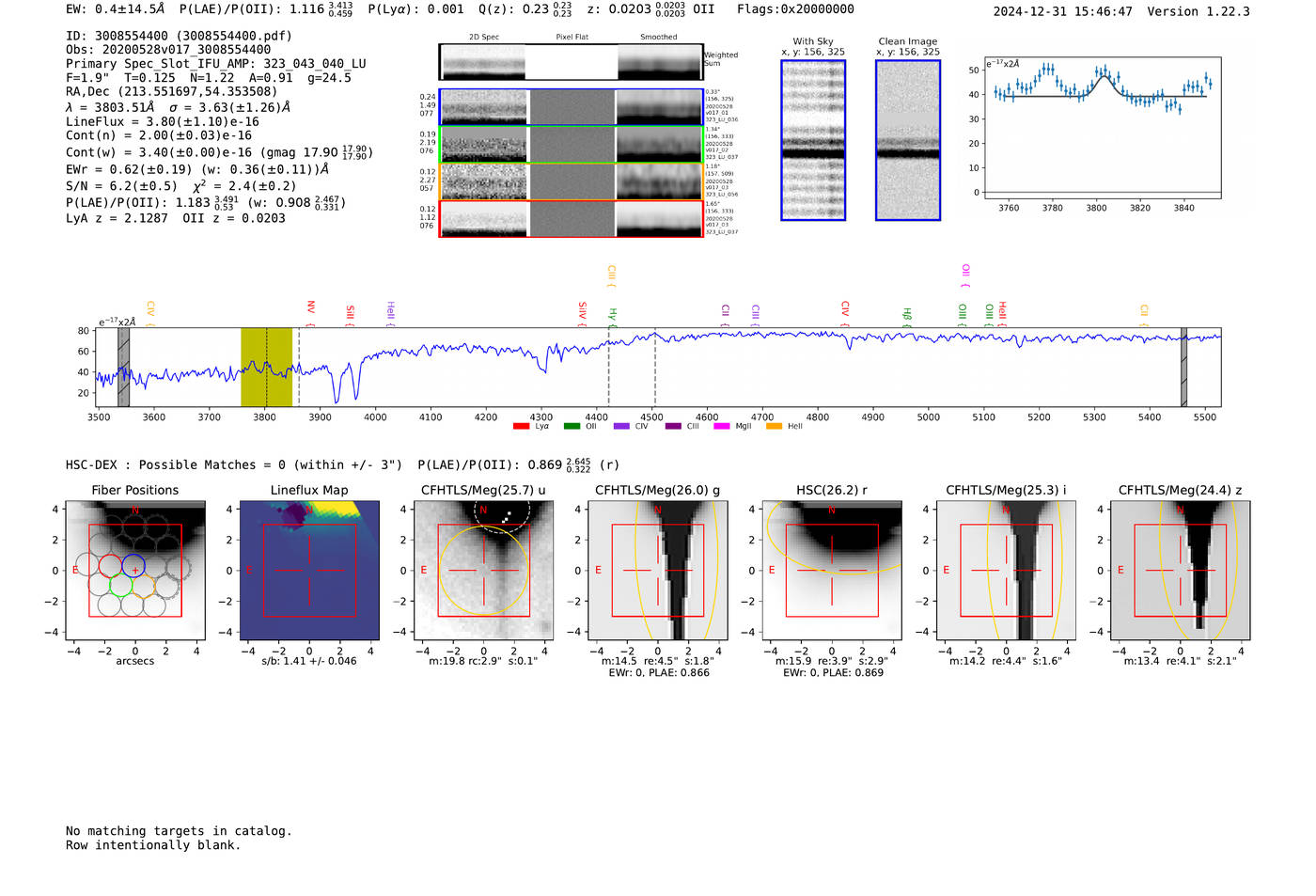This screenshot has height=896, width=1316.
Task: Click the 'S/N = 6.2(±0.5)' value
Action: (x=121, y=186)
